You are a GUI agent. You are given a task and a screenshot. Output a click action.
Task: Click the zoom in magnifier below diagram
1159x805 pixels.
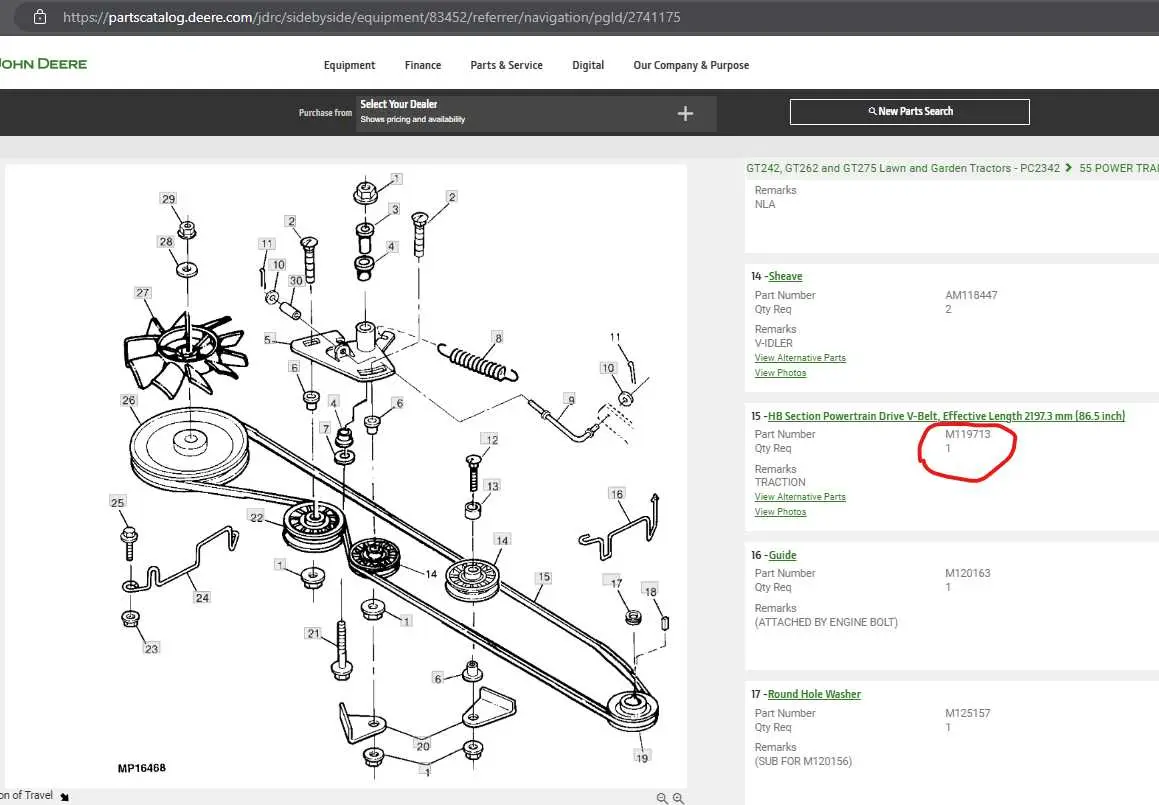[678, 798]
